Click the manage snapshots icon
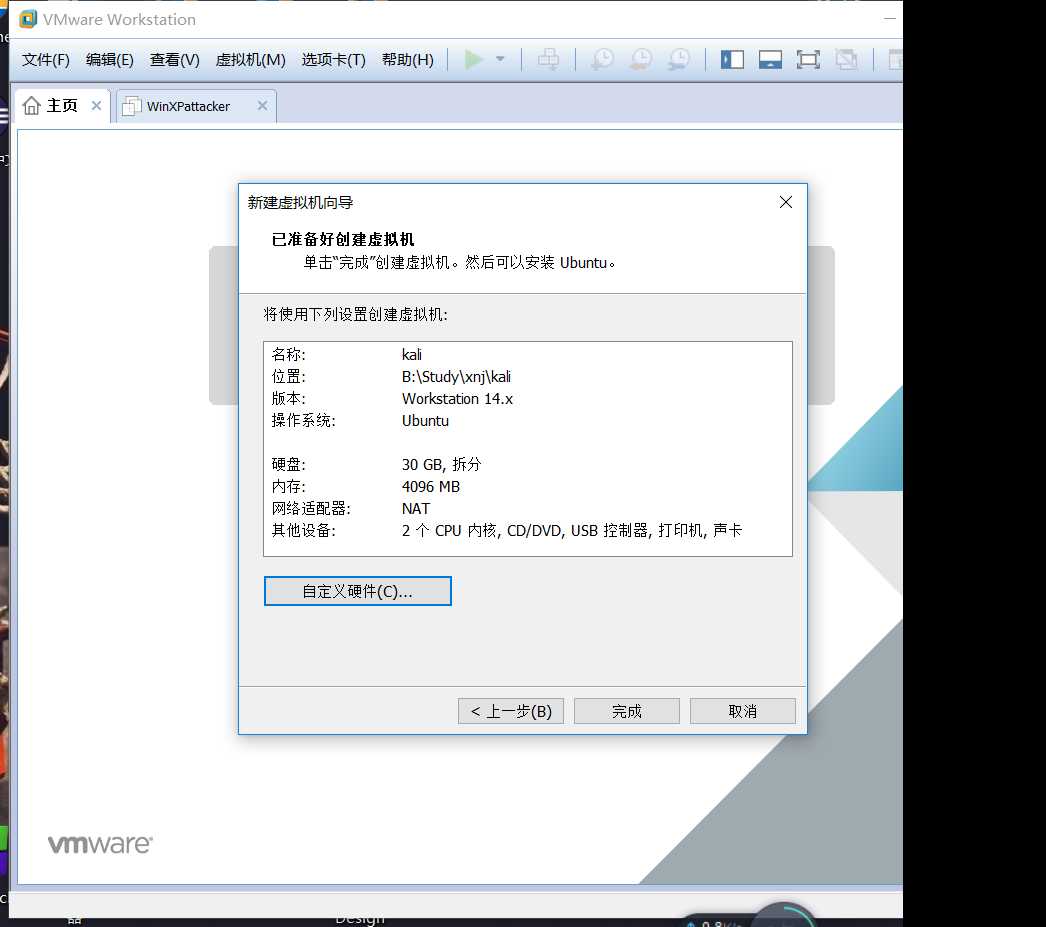The height and width of the screenshot is (927, 1046). coord(679,59)
